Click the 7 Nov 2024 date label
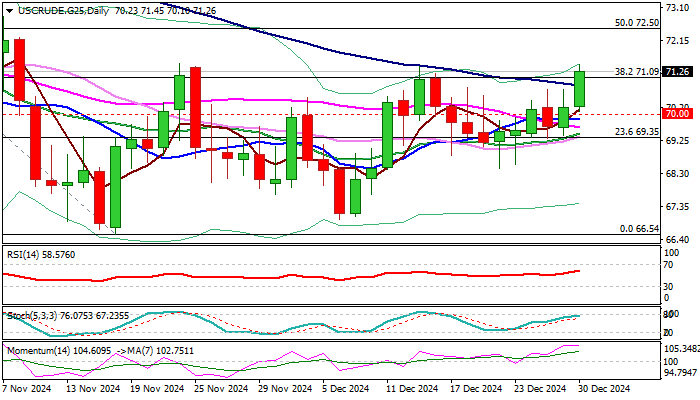 click(x=26, y=389)
